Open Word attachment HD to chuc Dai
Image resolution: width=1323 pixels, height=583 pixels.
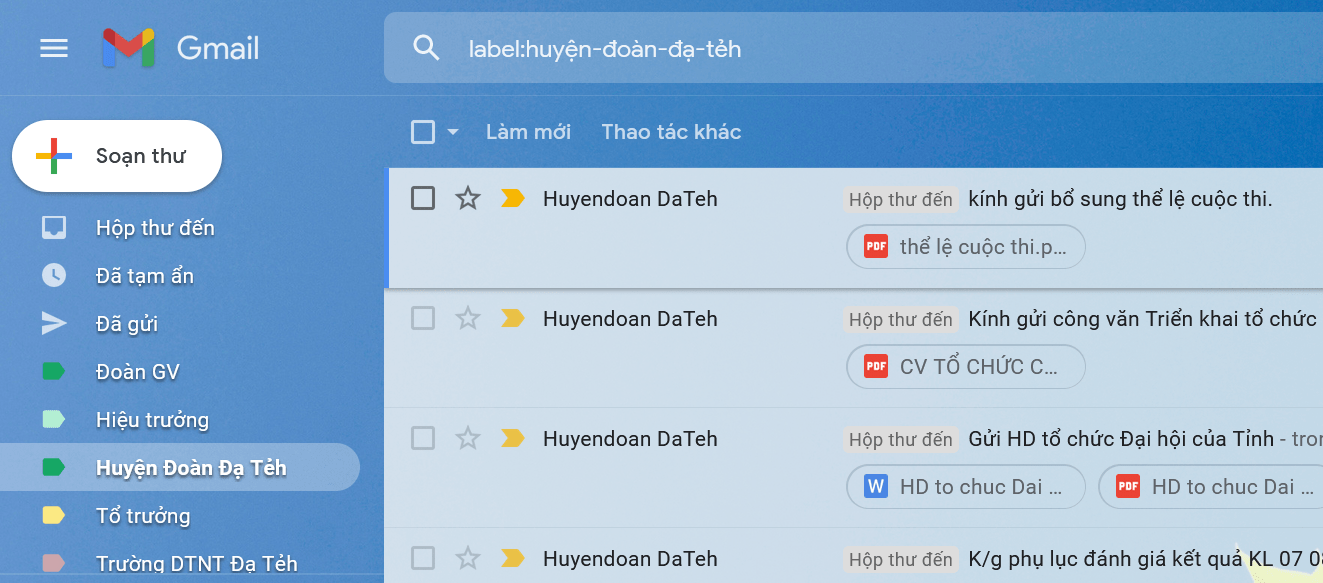pos(965,487)
